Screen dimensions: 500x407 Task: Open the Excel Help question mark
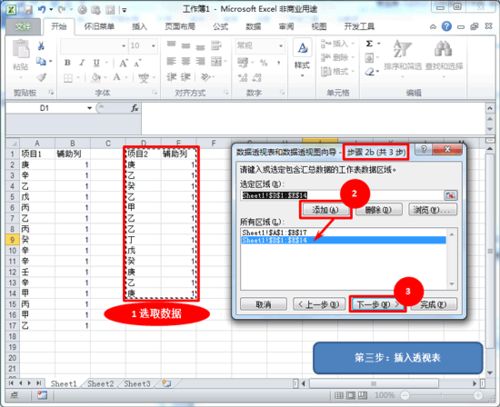[x=447, y=26]
